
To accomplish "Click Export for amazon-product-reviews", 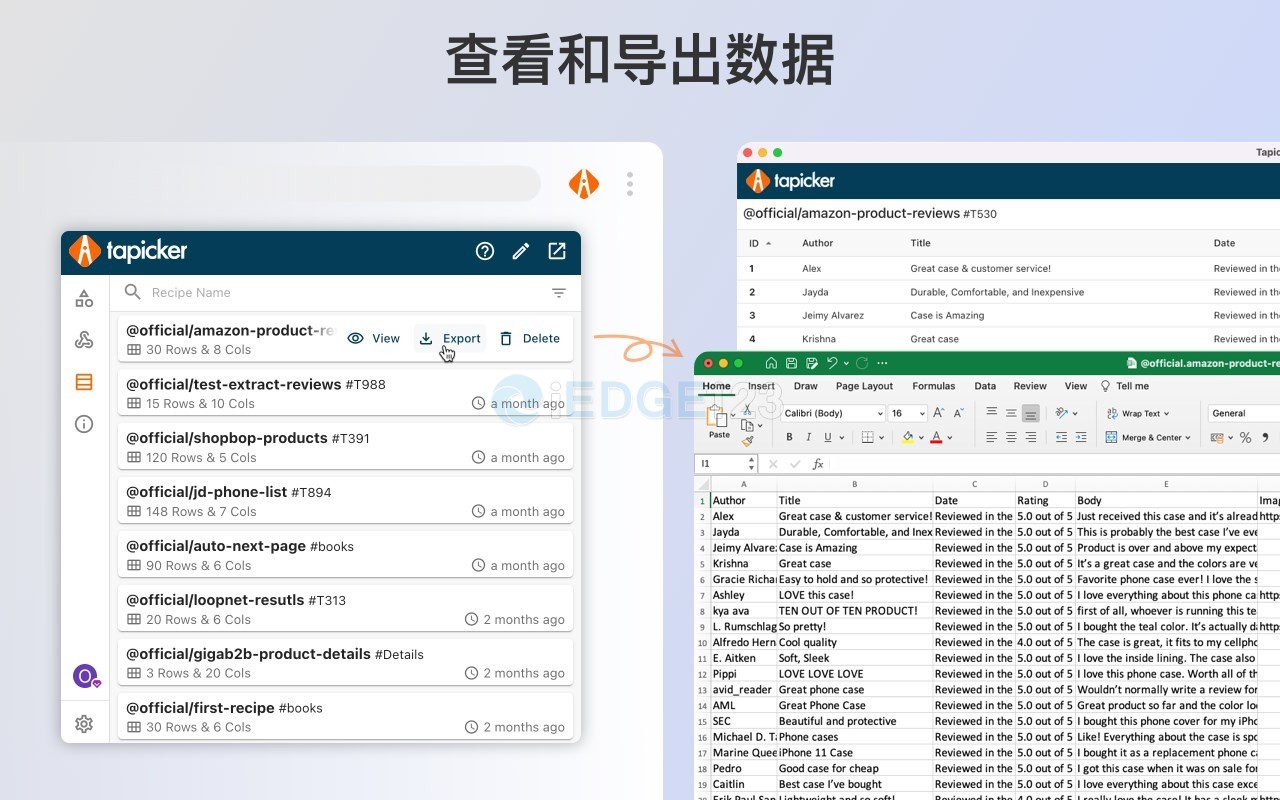I will (x=450, y=339).
